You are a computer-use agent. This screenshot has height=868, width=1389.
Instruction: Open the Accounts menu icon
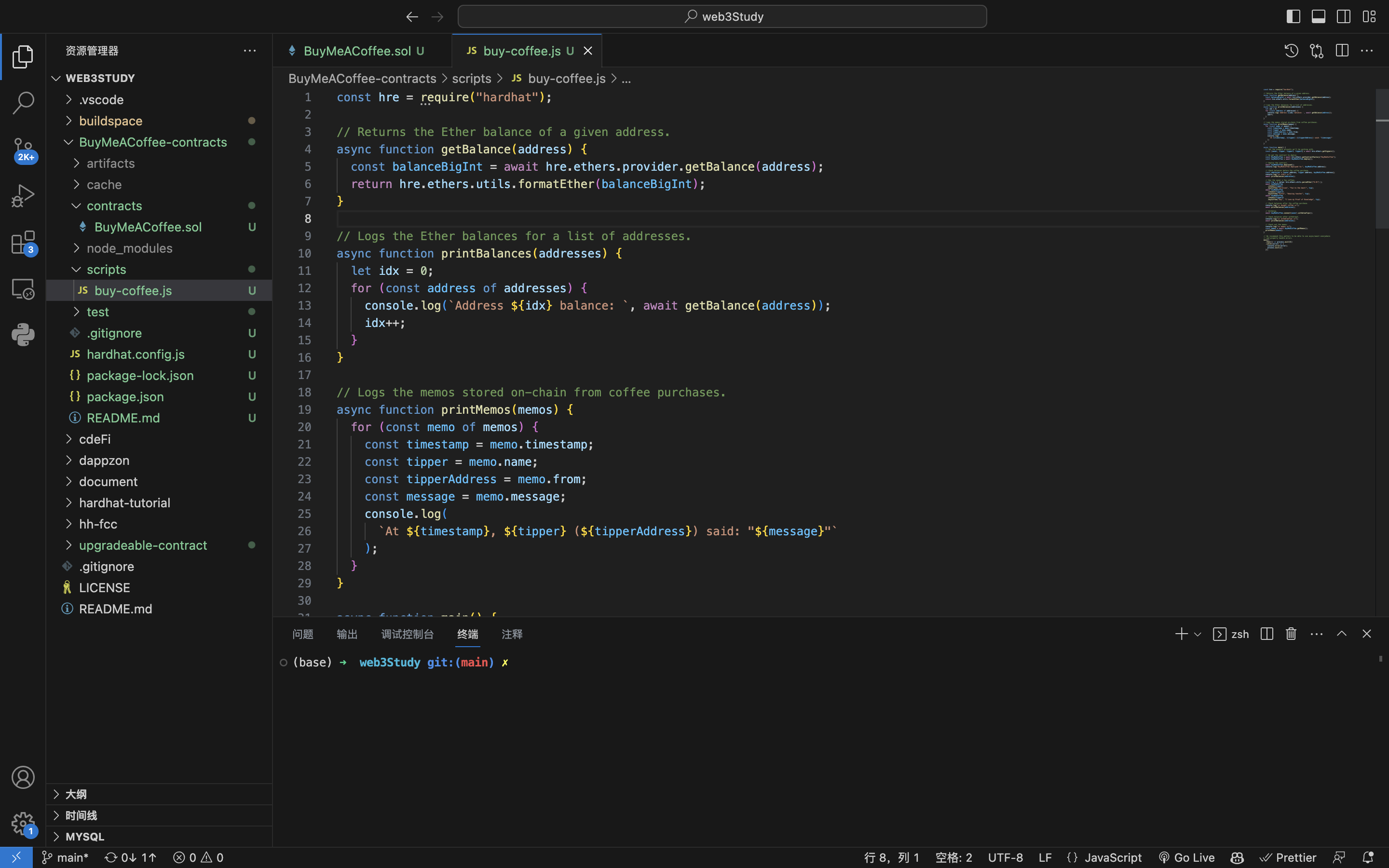(x=23, y=777)
